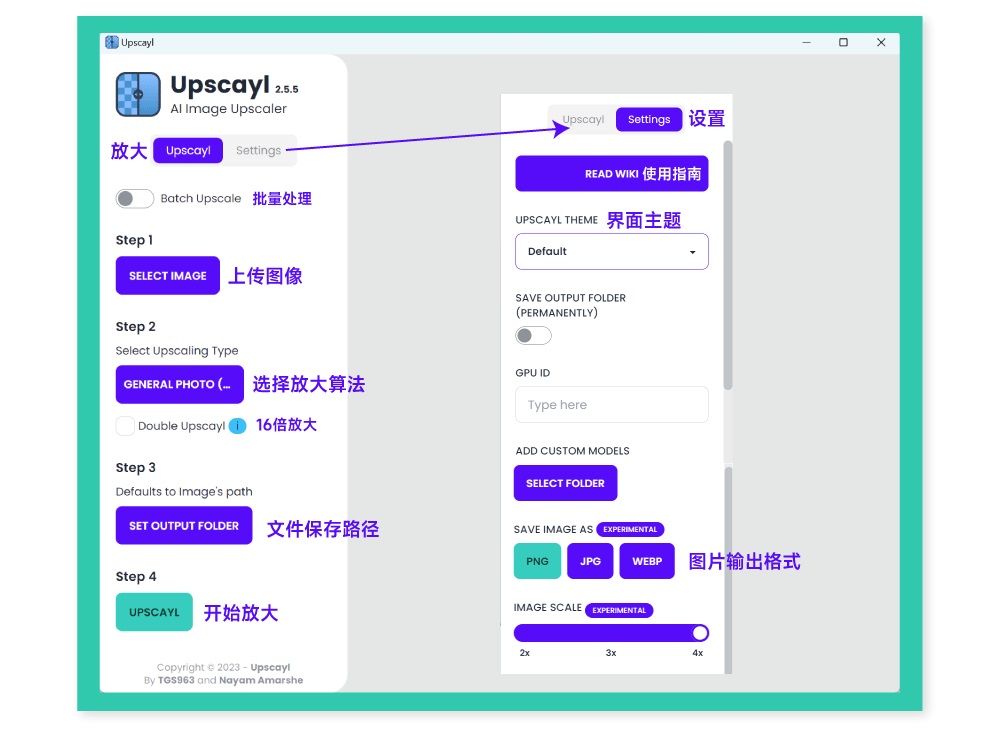1000x733 pixels.
Task: Click the settings panel lower scrollbar thumb
Action: tap(728, 570)
